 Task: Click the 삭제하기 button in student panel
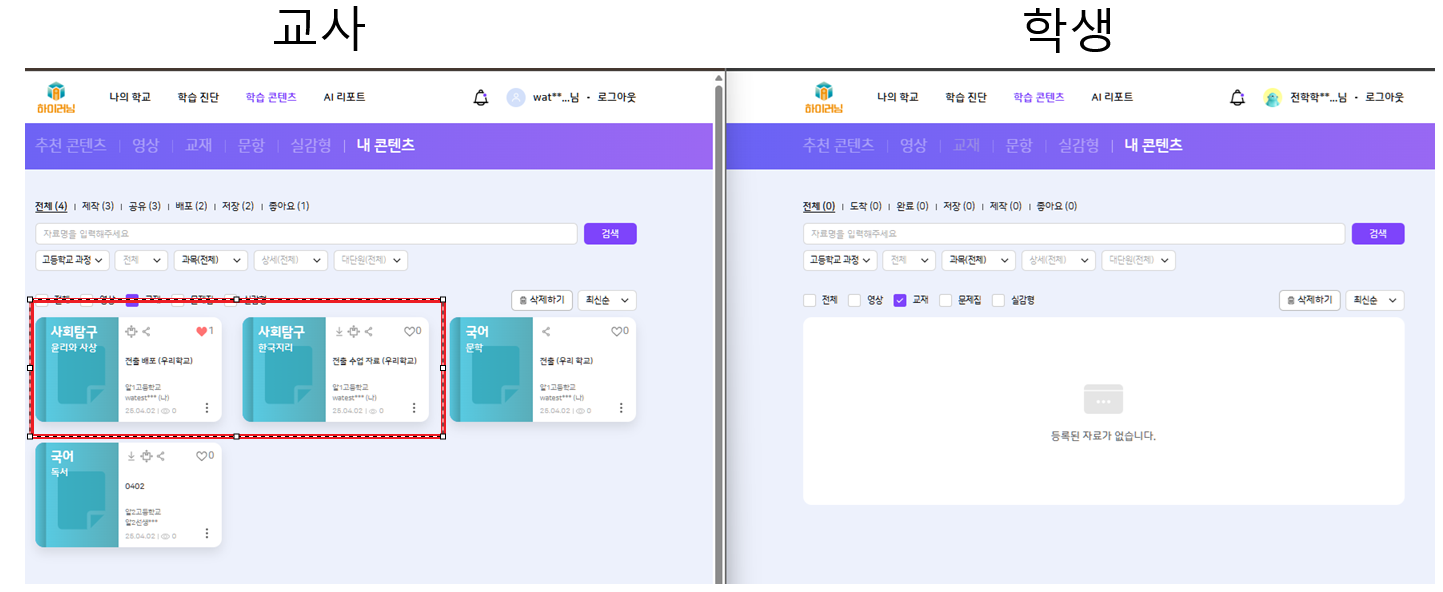(1308, 300)
